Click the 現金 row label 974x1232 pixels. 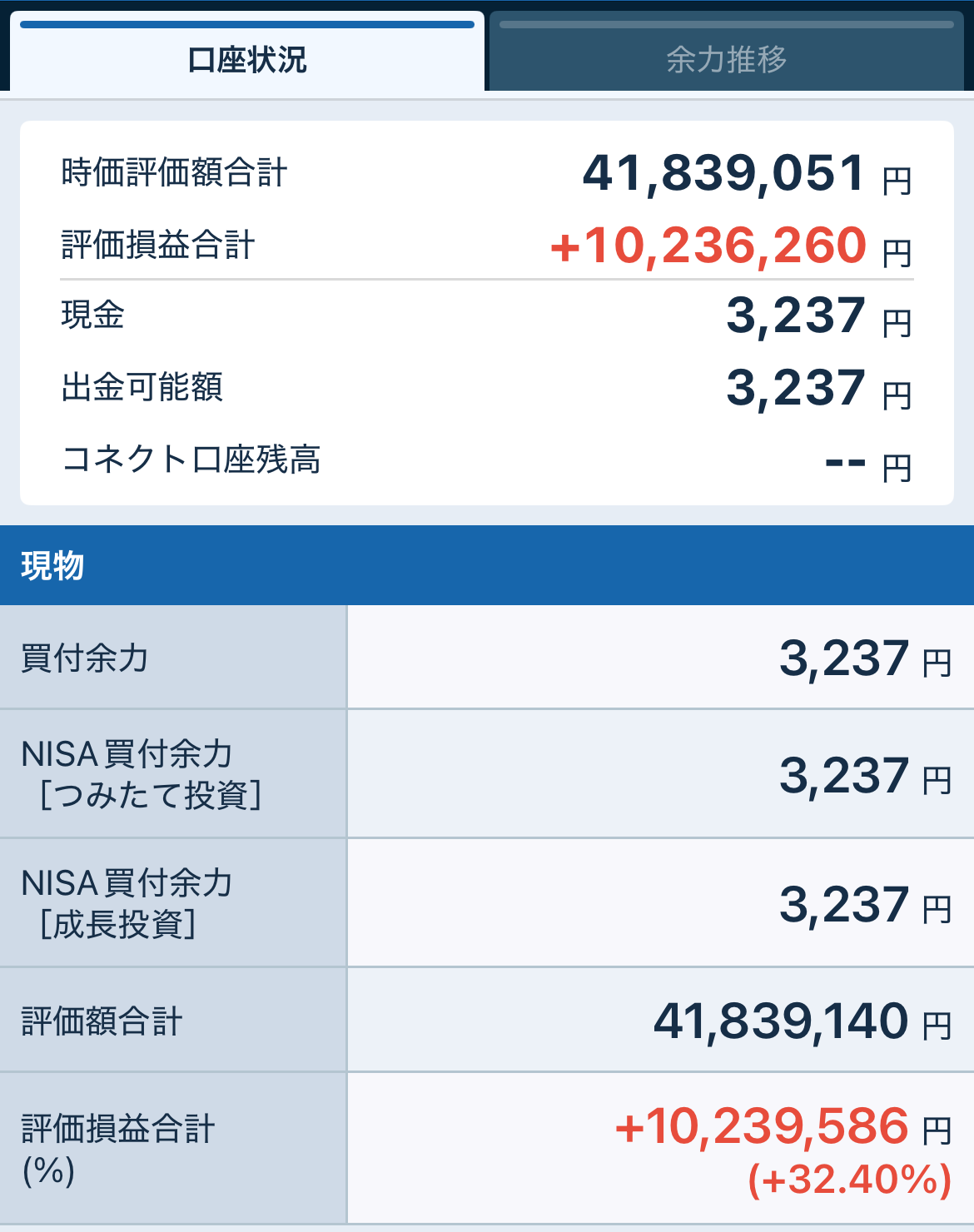coord(93,315)
